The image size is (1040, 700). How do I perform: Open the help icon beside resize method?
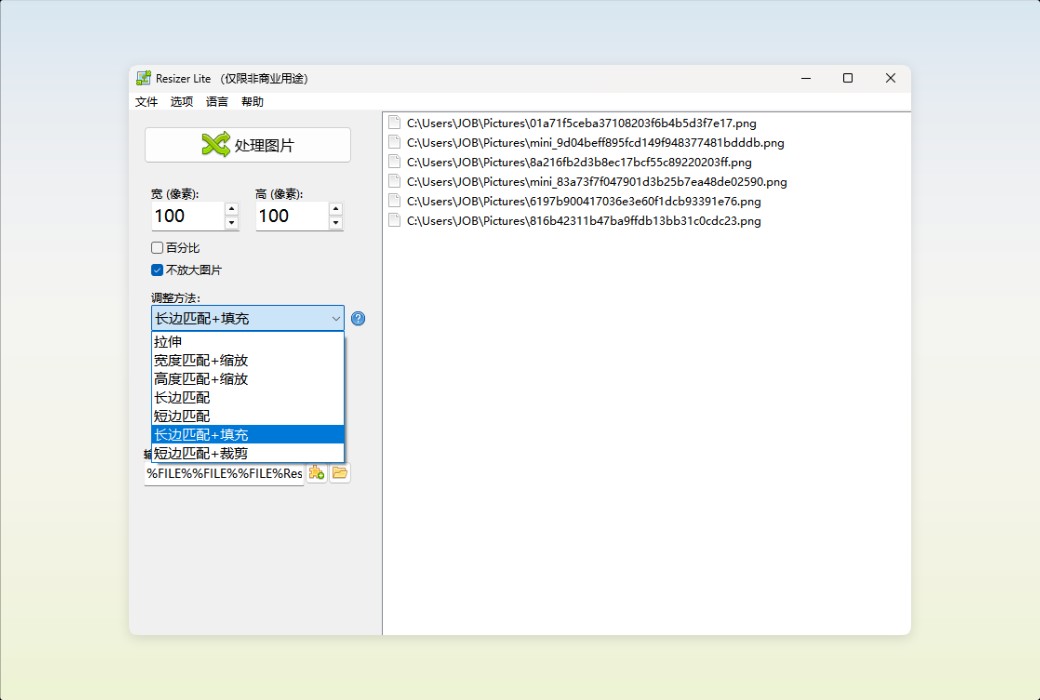(358, 318)
